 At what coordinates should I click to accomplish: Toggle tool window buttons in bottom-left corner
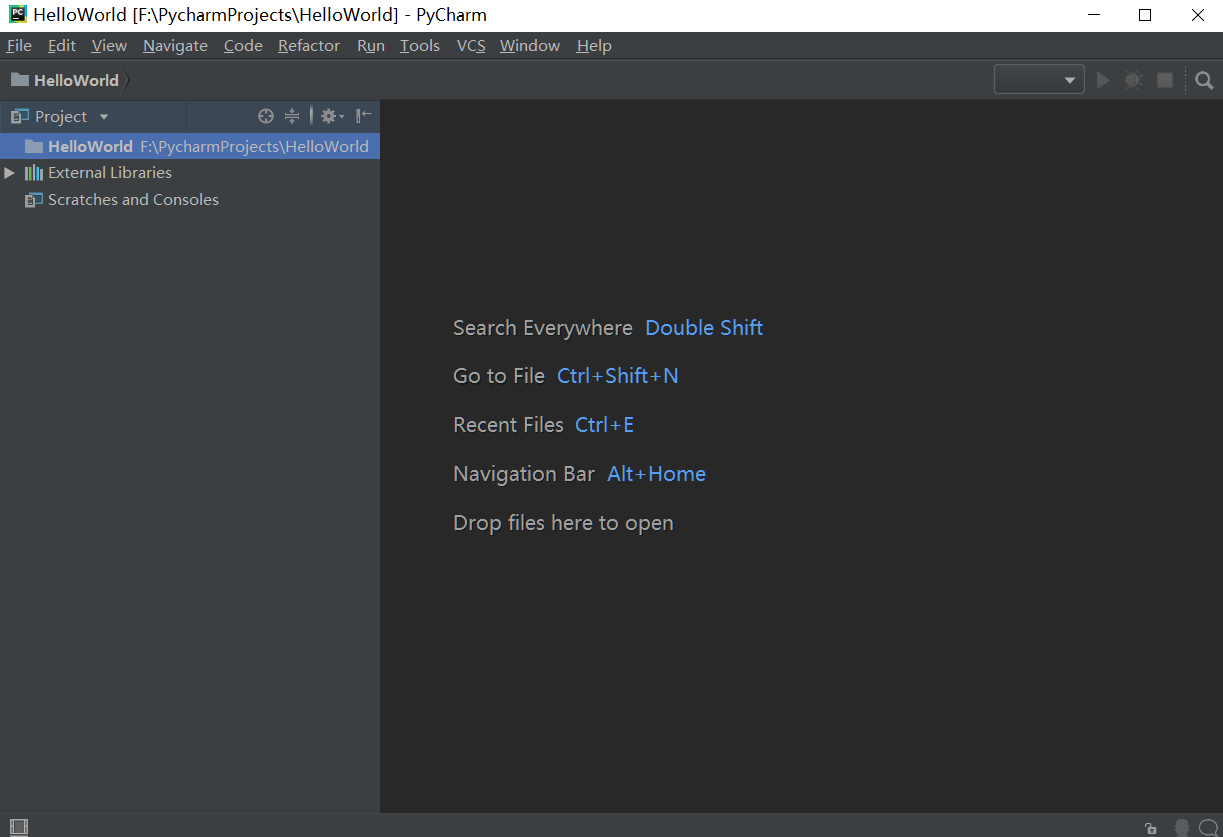click(19, 827)
